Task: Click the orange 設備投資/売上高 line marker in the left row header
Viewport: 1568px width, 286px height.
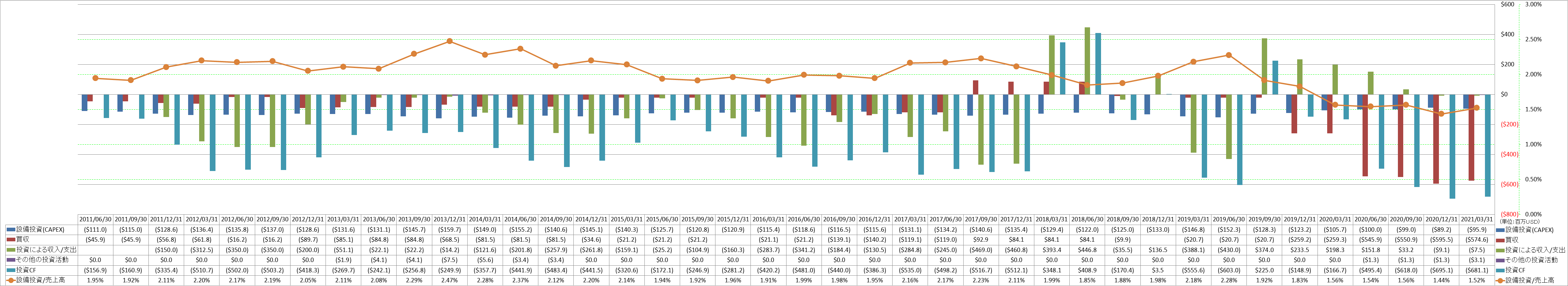Action: point(11,281)
